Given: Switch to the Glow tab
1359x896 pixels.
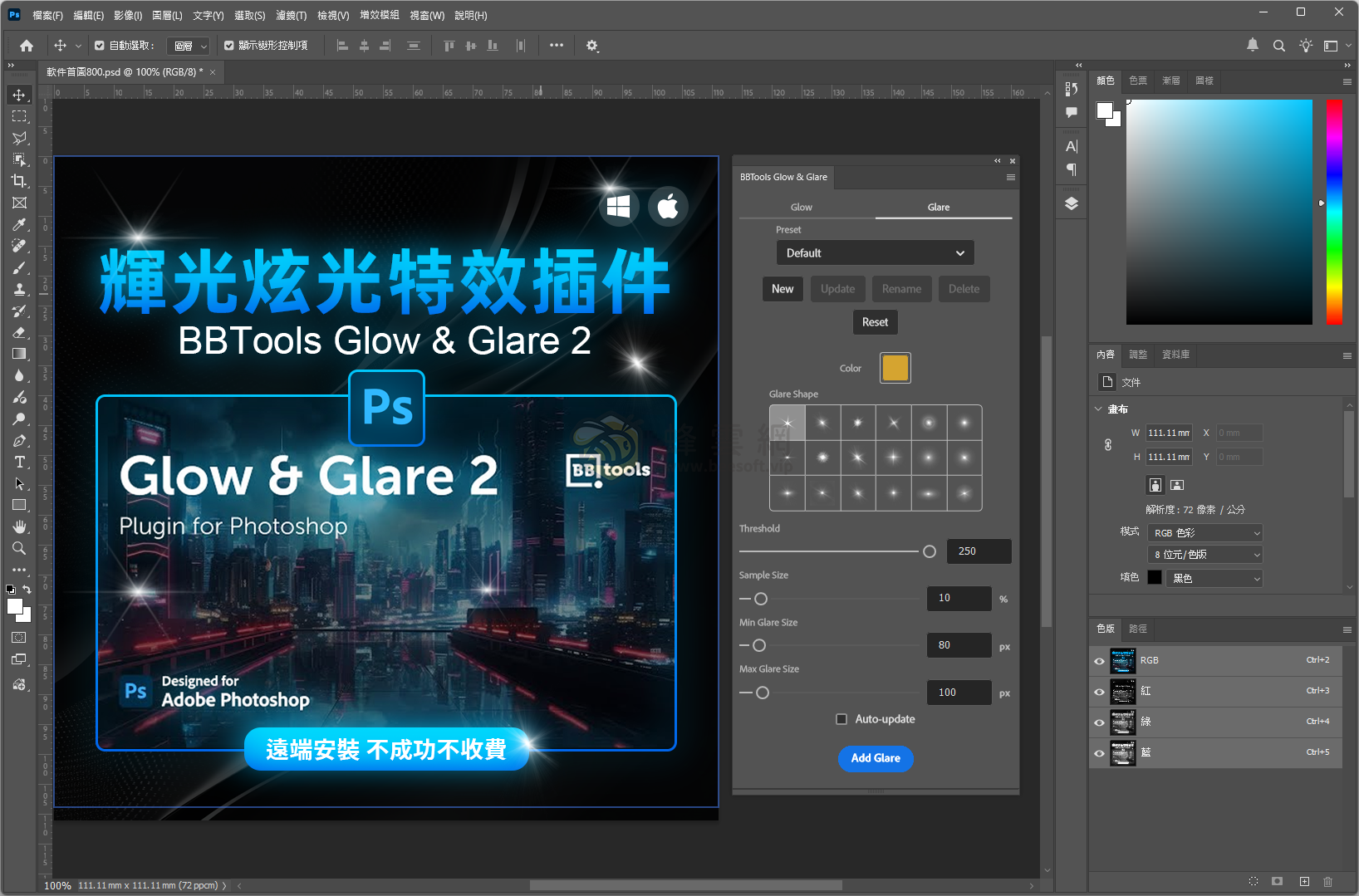Looking at the screenshot, I should (x=802, y=208).
